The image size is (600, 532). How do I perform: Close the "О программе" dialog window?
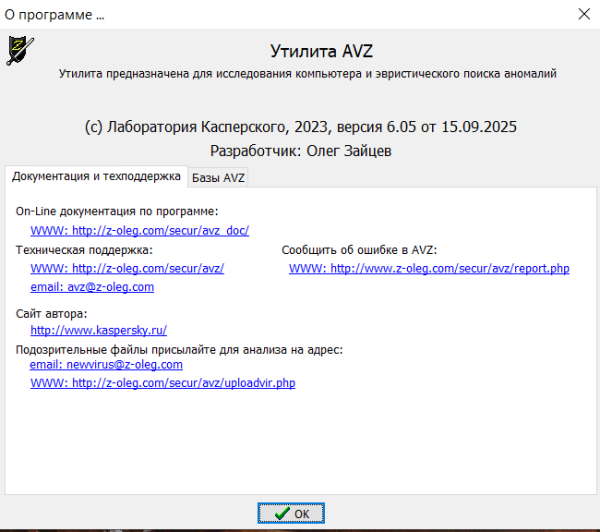click(x=584, y=14)
